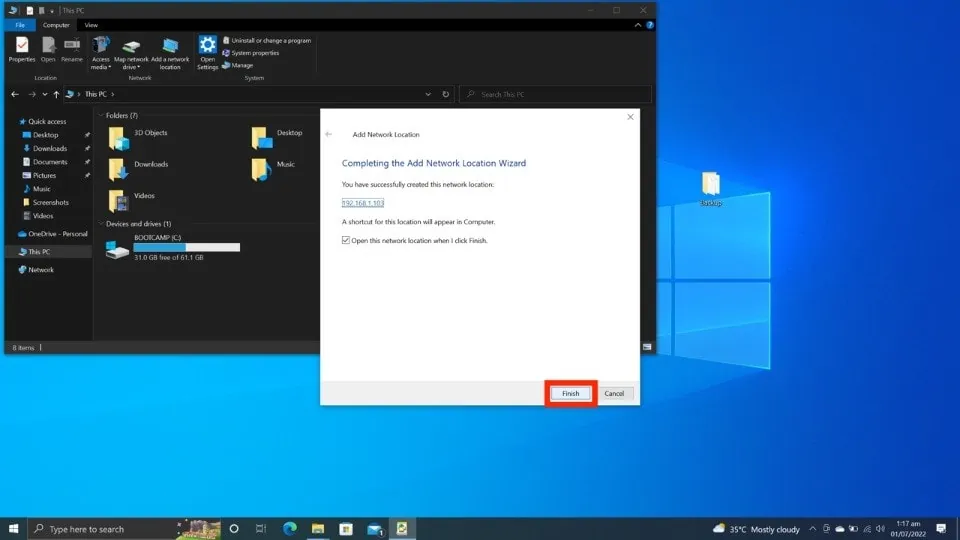Launch Microsoft Edge from the taskbar
Image resolution: width=960 pixels, height=540 pixels.
coord(290,528)
